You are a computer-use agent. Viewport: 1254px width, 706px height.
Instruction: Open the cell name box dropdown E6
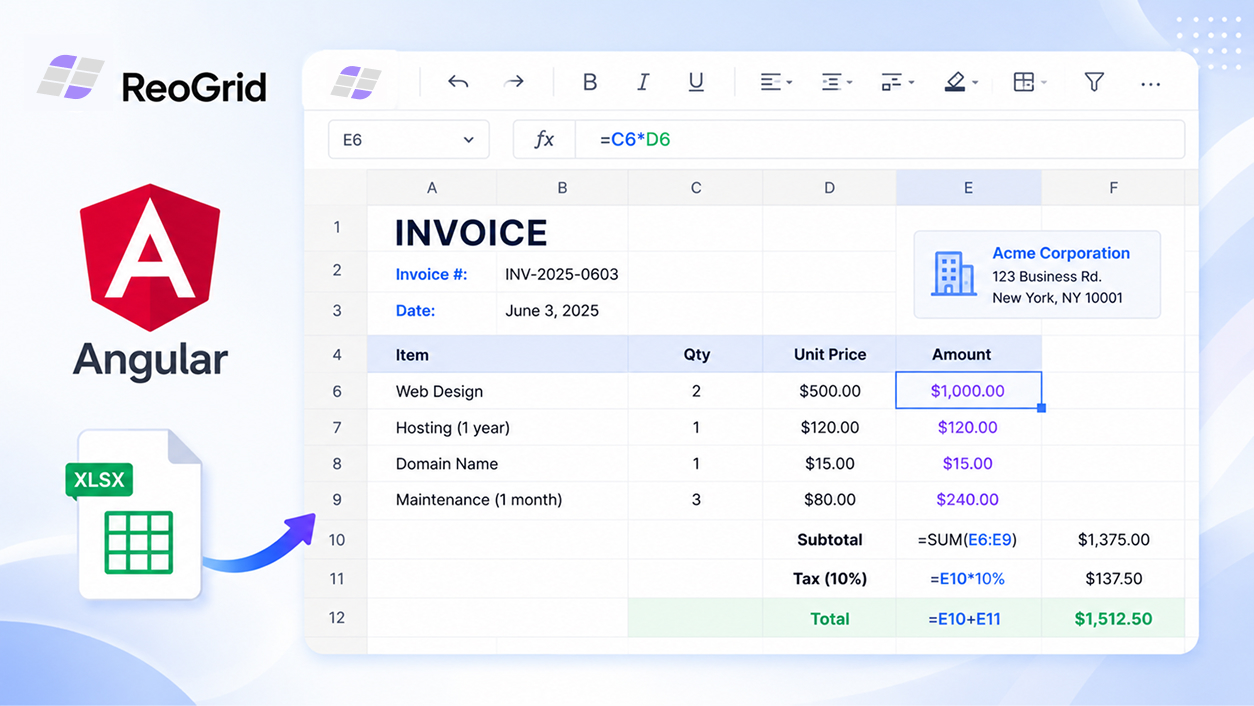click(409, 140)
